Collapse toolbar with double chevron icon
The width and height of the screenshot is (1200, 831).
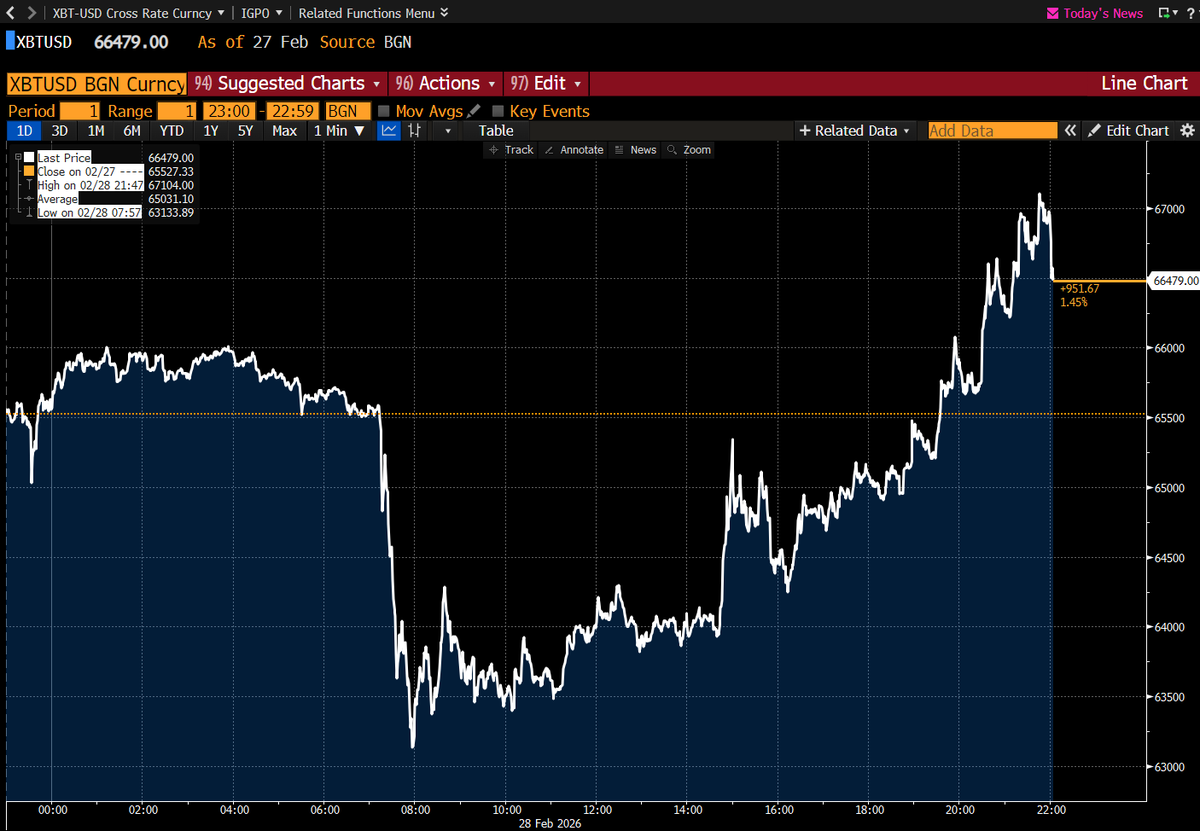tap(1070, 130)
